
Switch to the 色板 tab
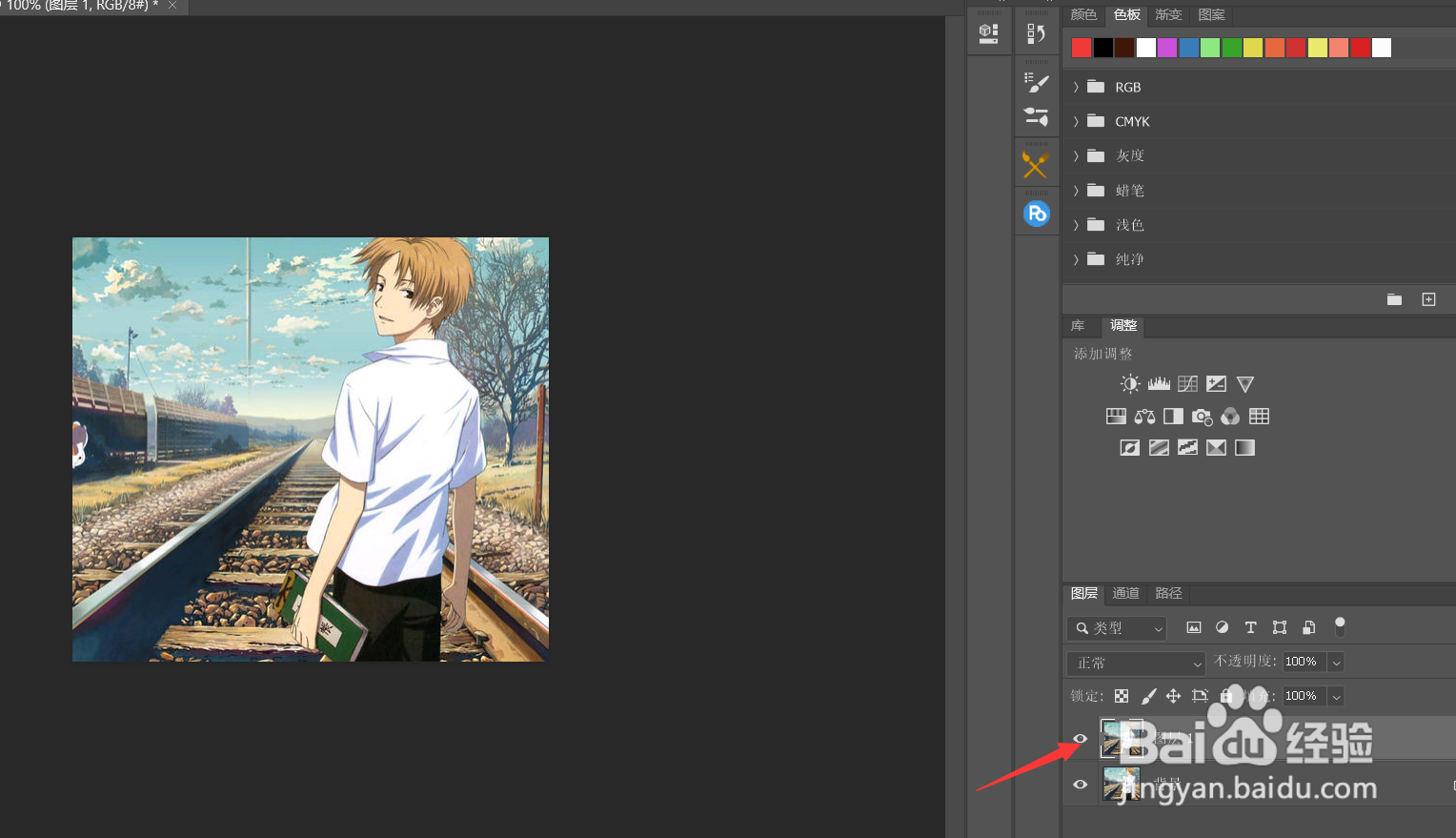1127,14
